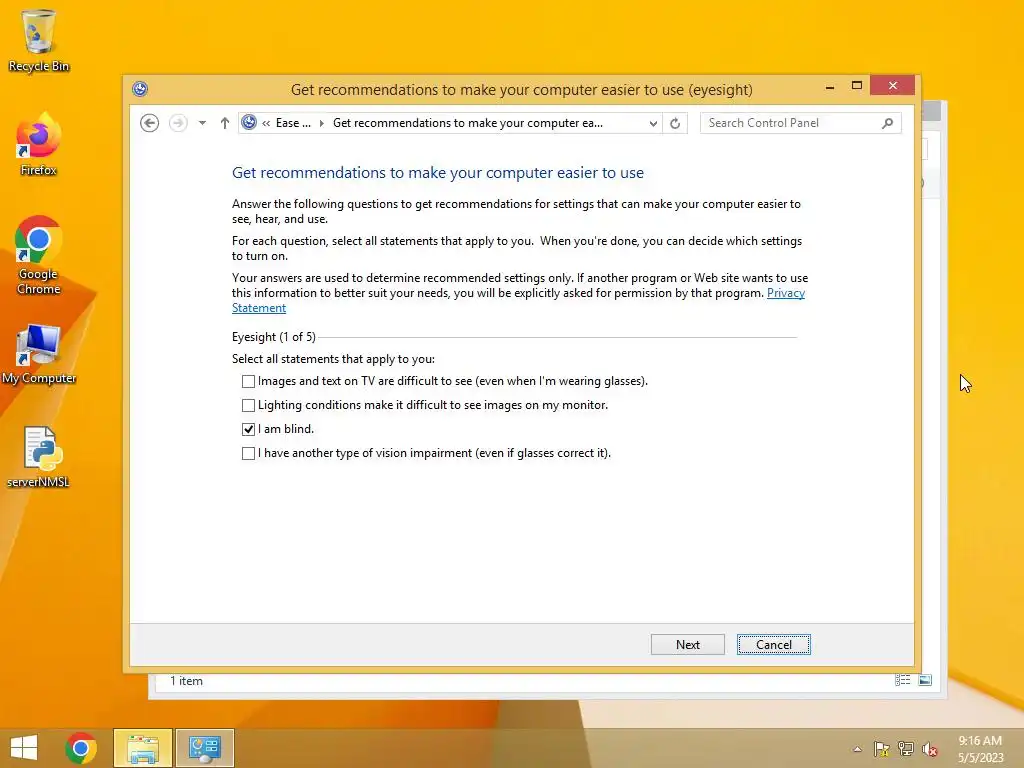Switch to Control Panel taskbar button
This screenshot has height=768, width=1024.
point(204,748)
